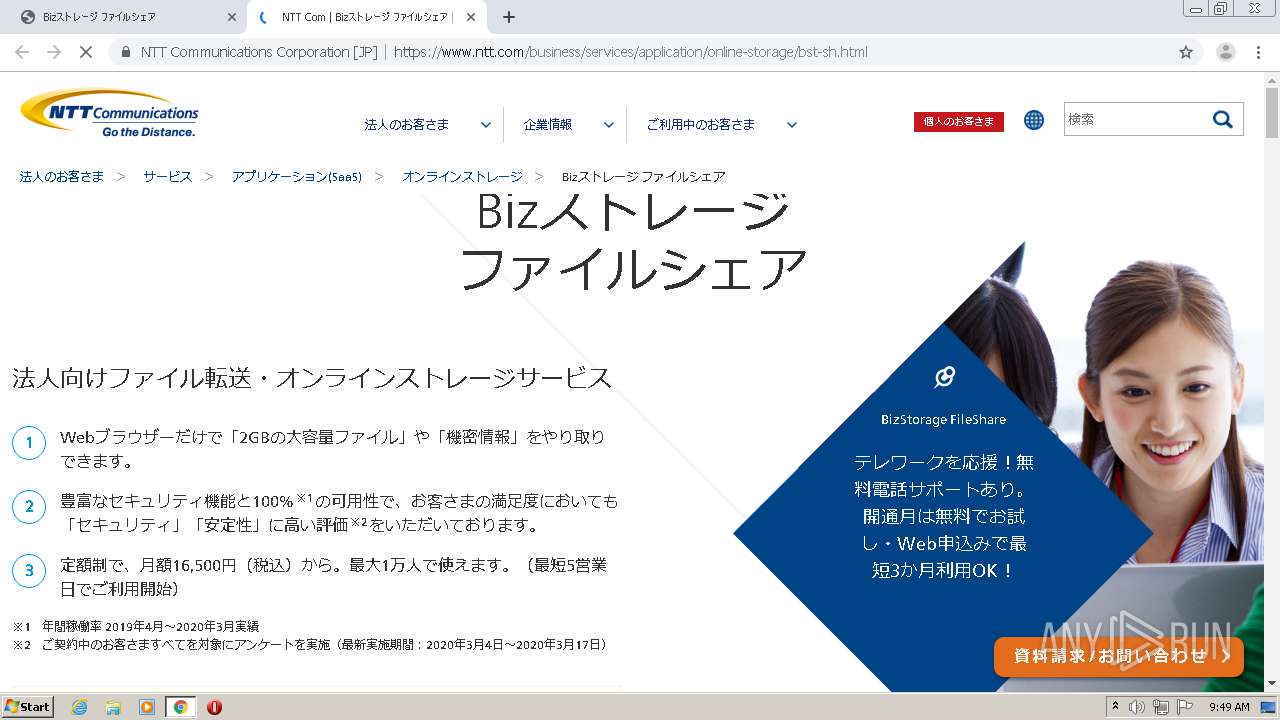Click page vertical scrollbar thumb

pos(1272,112)
